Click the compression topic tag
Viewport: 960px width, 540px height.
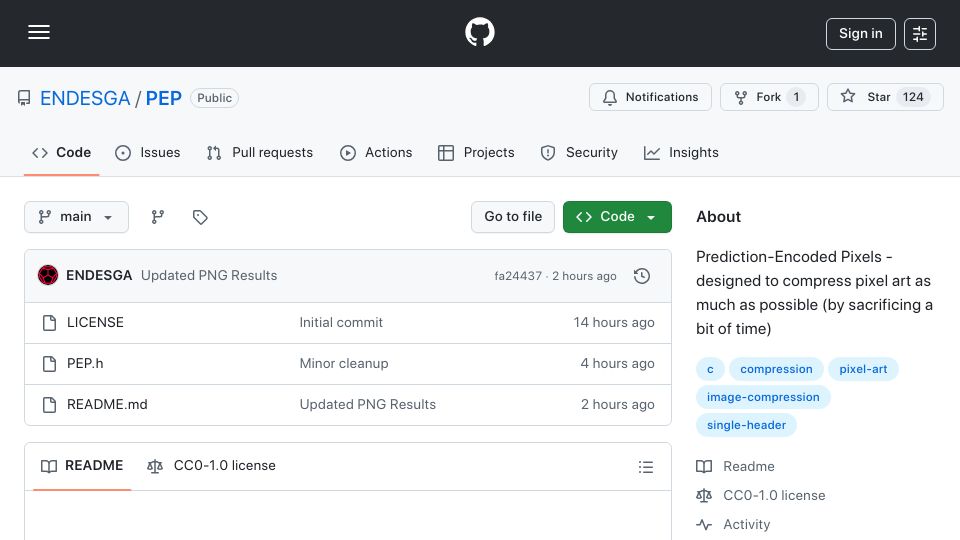776,369
